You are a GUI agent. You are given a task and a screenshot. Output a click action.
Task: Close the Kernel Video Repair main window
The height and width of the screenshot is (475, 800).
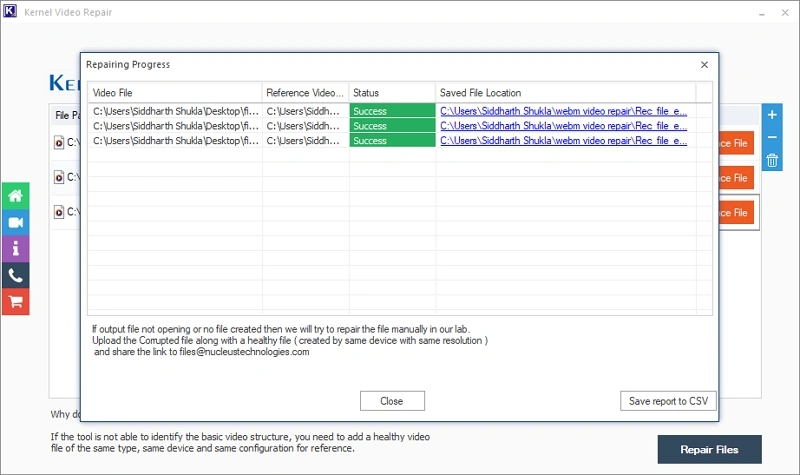[x=785, y=13]
